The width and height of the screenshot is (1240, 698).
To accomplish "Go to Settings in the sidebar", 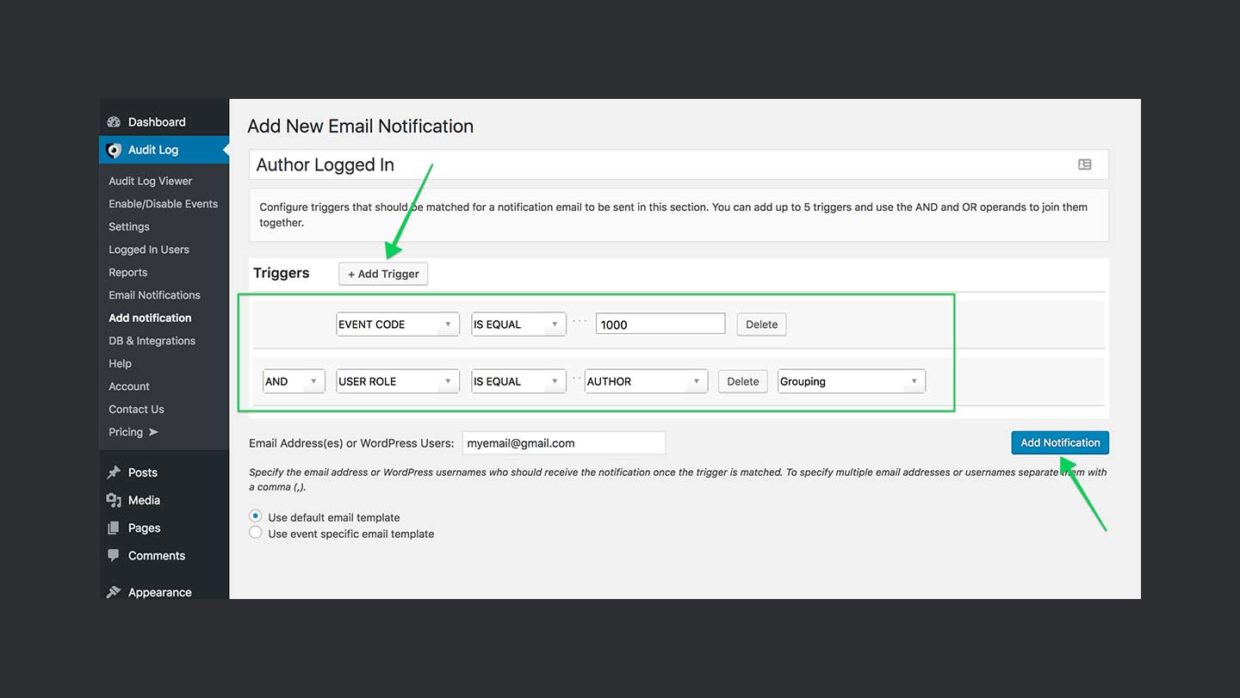I will [128, 226].
